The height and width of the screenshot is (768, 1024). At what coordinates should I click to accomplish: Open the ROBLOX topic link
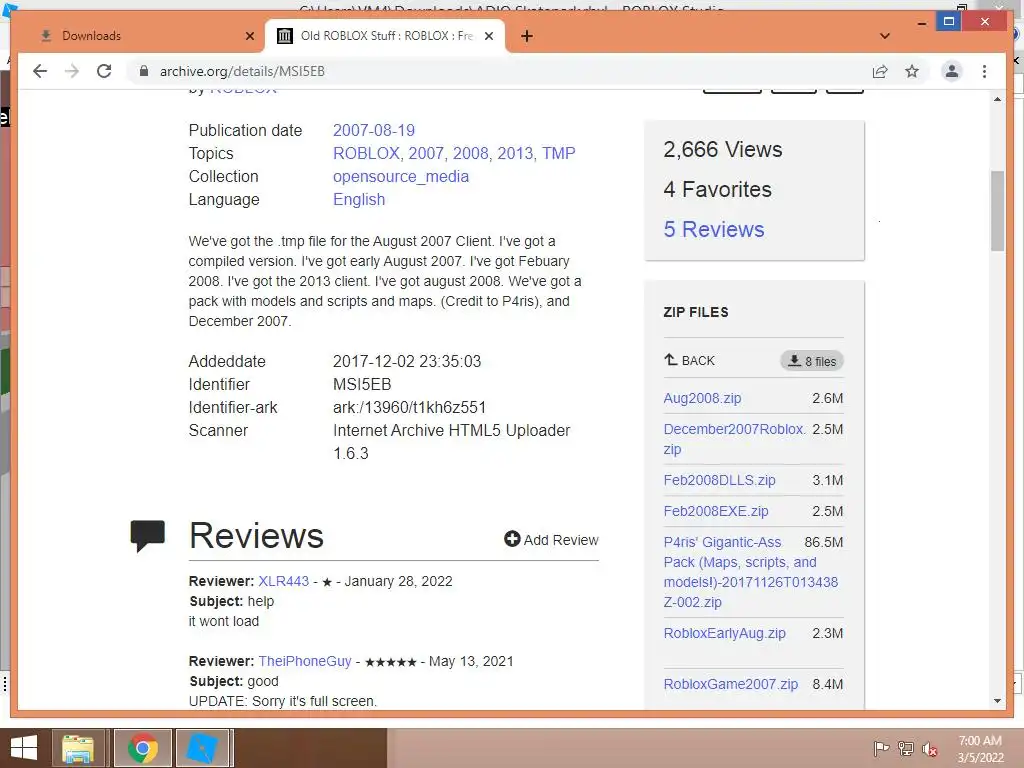click(x=366, y=153)
